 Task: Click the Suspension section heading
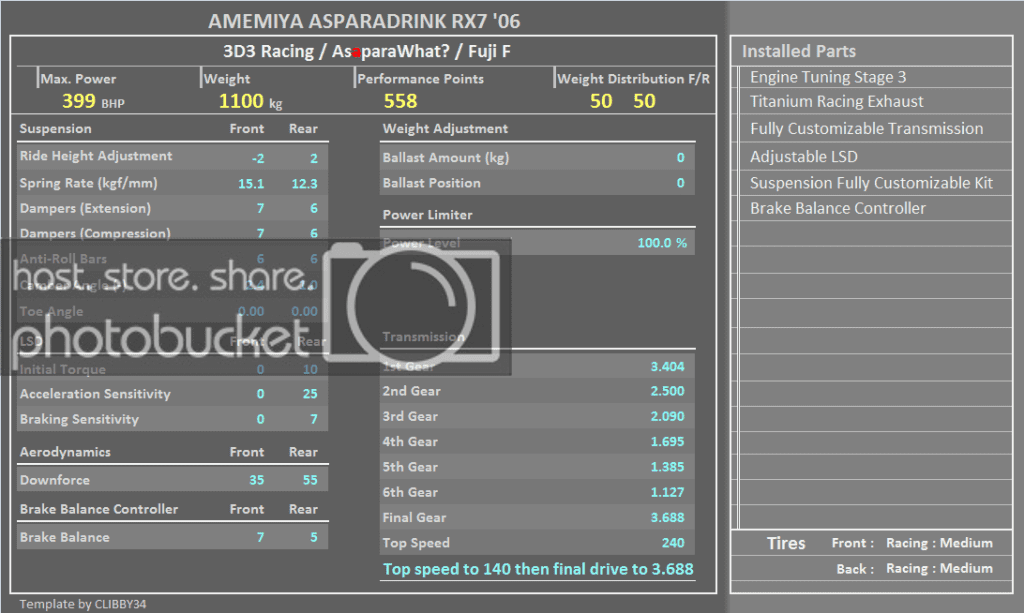point(56,129)
